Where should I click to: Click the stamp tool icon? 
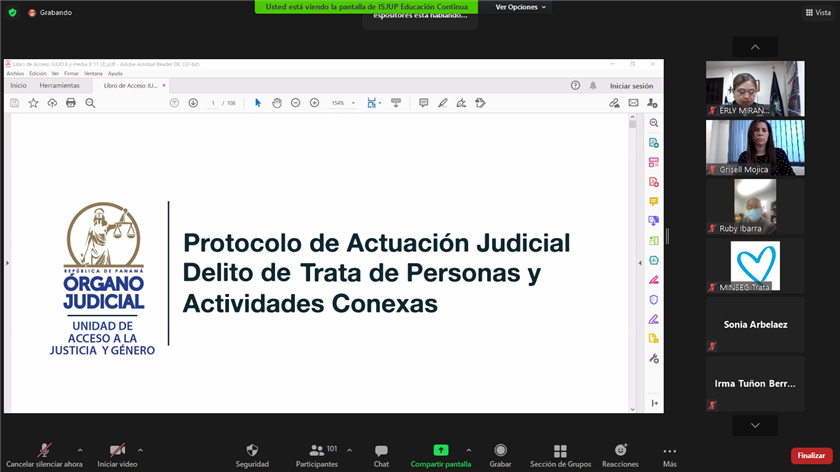[481, 103]
